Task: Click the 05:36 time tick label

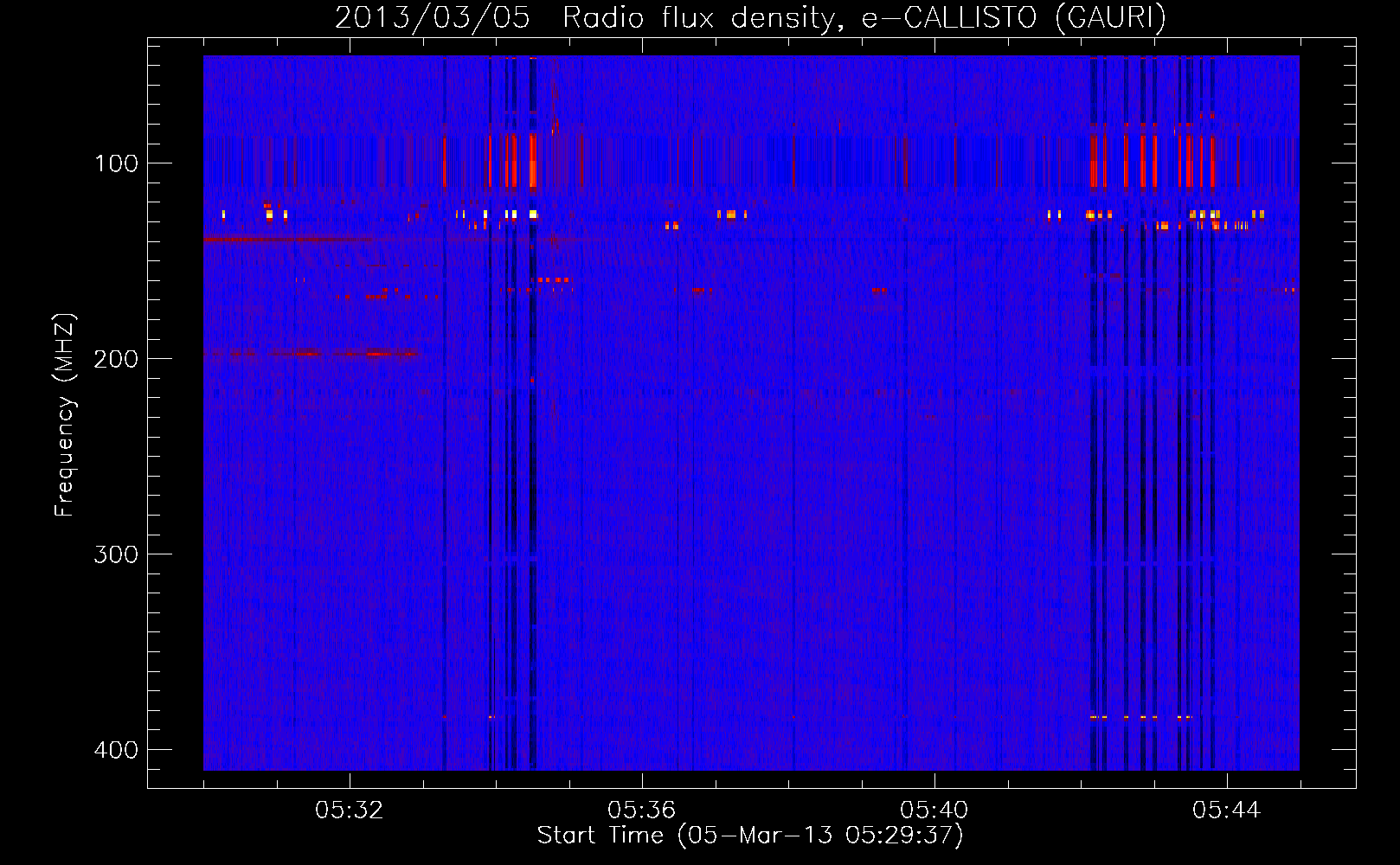Action: (x=642, y=811)
